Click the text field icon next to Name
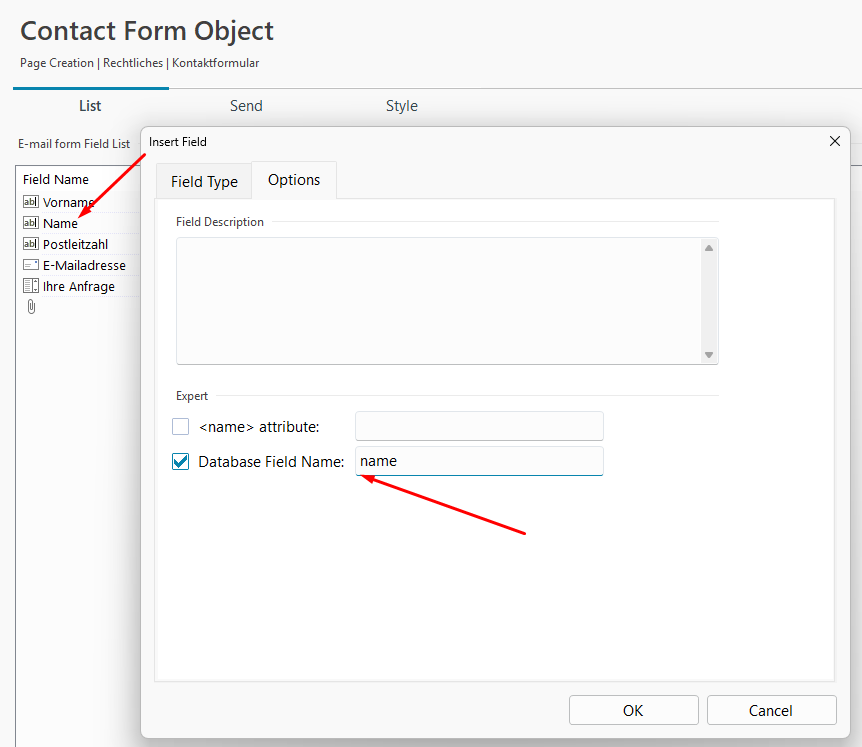Screen dimensions: 862x747 click(x=30, y=223)
